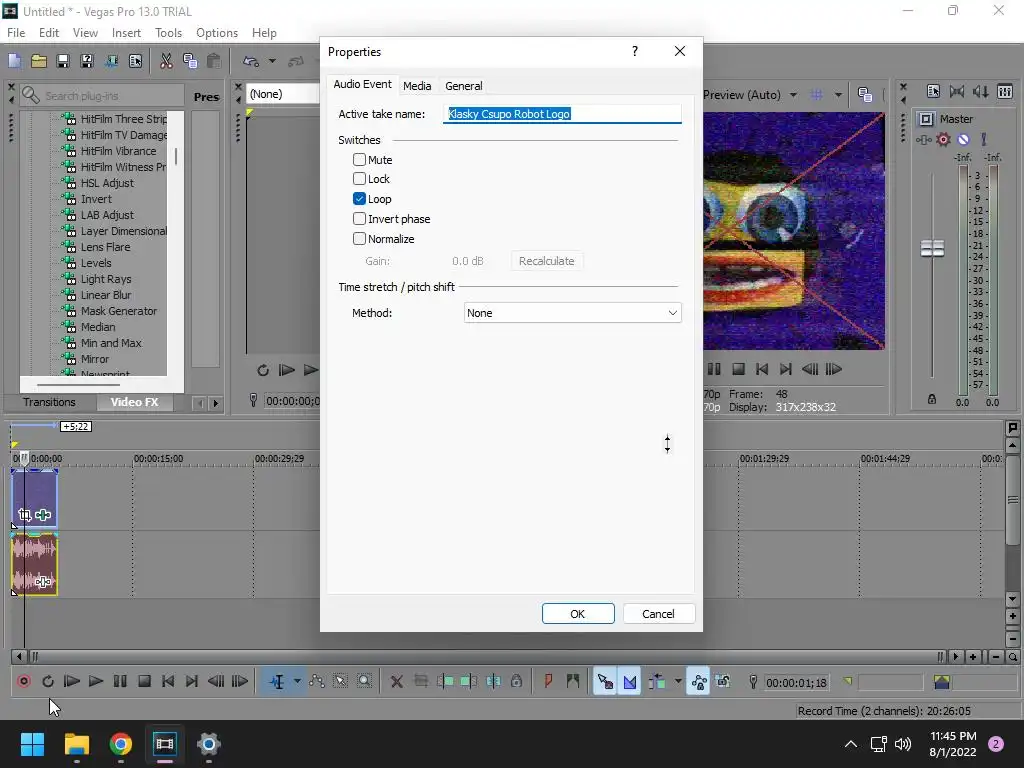Open a file with the folder icon
1024x768 pixels.
tap(39, 61)
